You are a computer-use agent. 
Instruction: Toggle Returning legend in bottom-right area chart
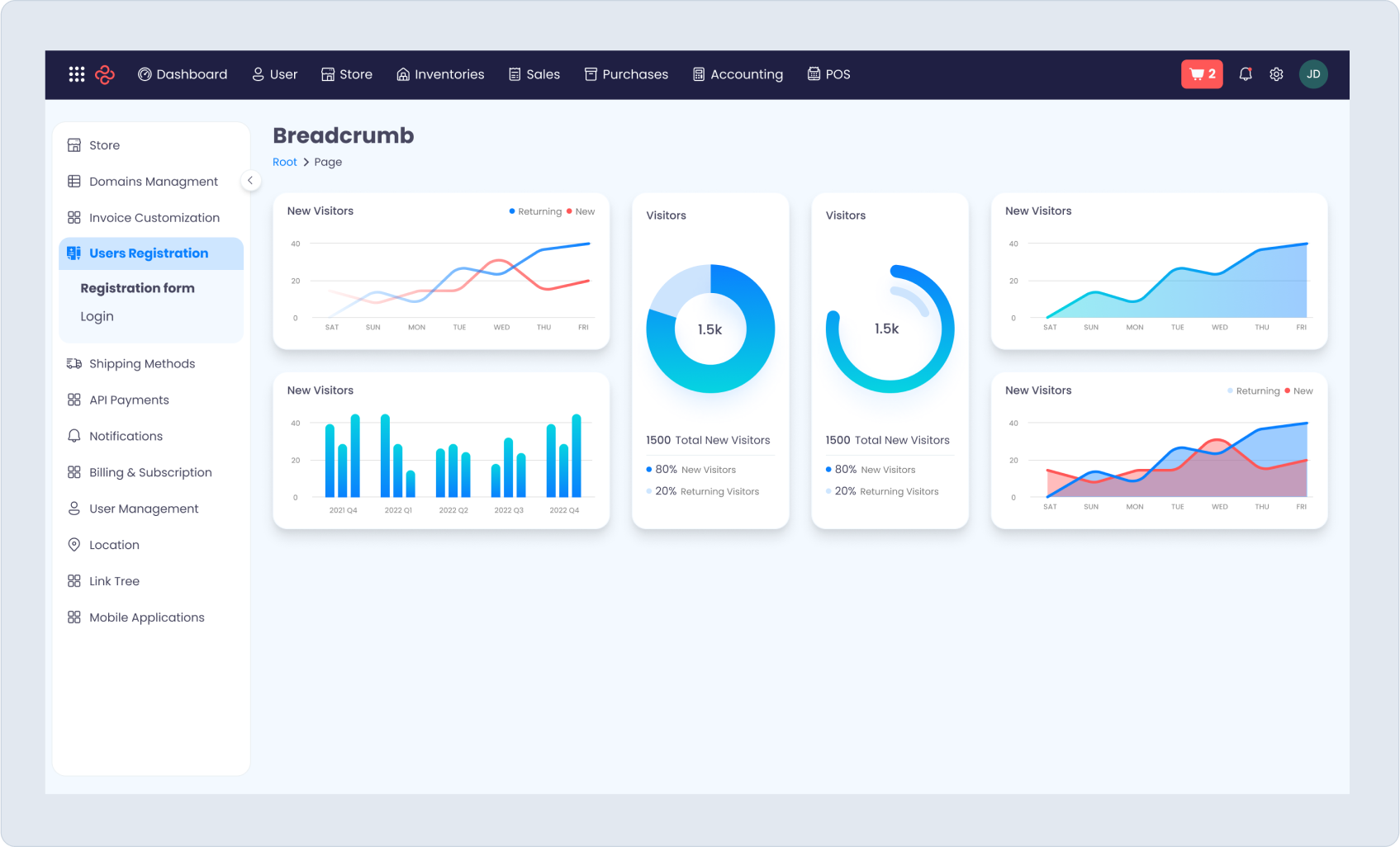point(1253,391)
